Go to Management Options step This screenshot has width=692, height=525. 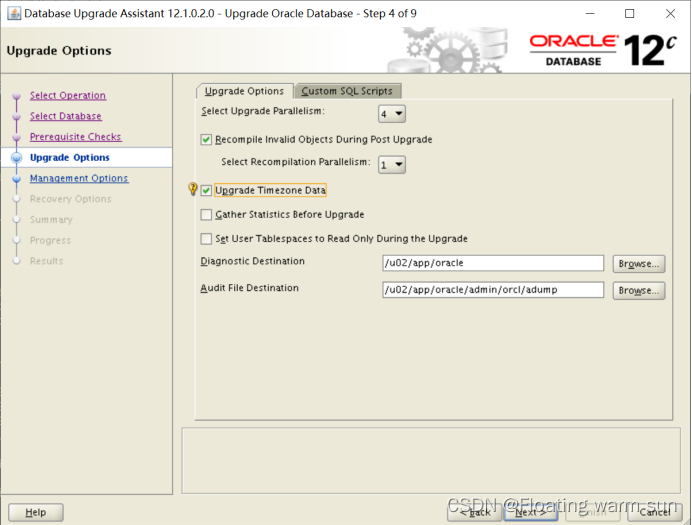point(79,178)
